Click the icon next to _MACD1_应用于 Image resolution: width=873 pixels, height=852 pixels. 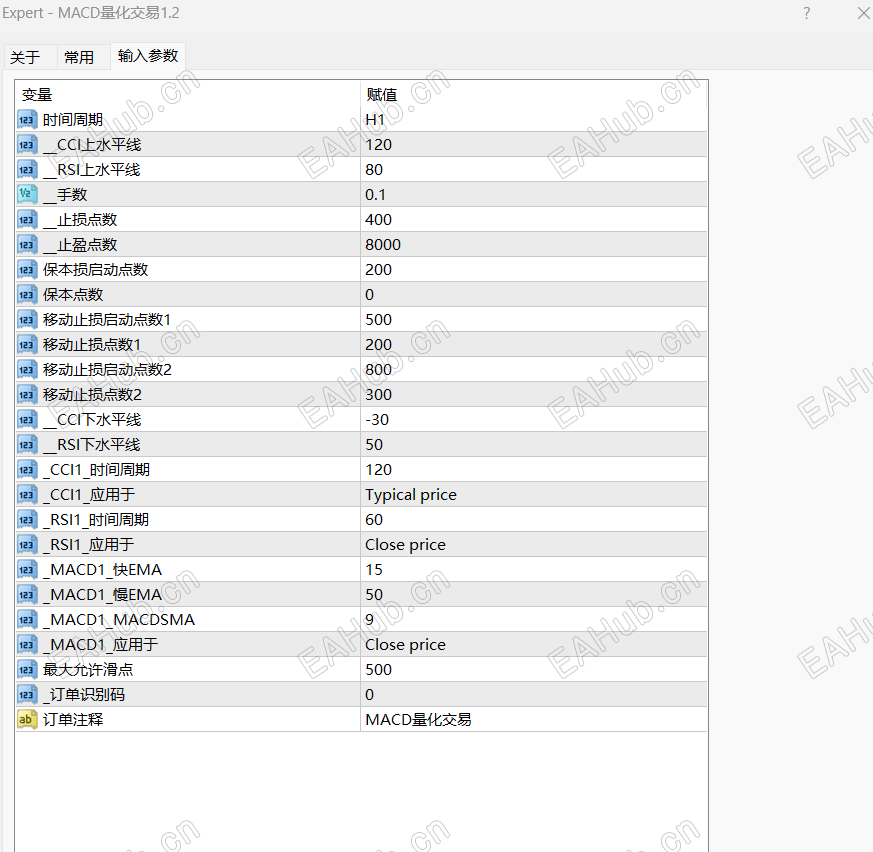click(27, 644)
